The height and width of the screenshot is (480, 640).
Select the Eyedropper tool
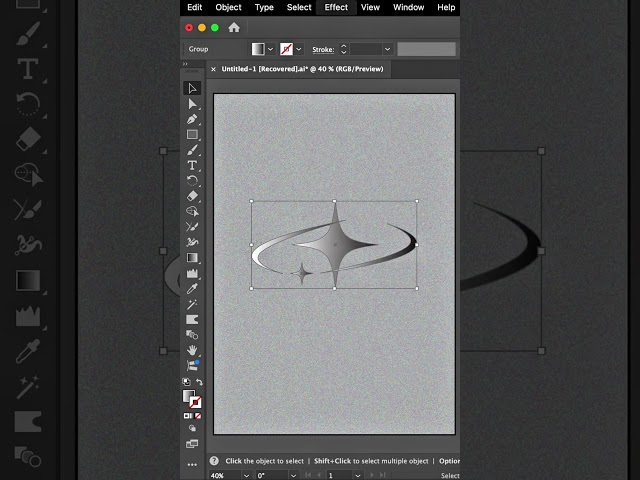tap(192, 289)
